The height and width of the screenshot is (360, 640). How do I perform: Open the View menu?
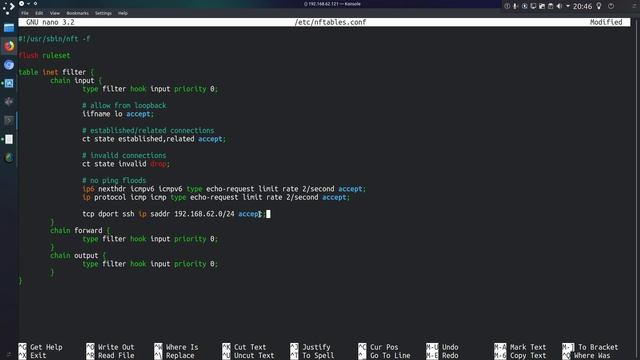tap(55, 13)
